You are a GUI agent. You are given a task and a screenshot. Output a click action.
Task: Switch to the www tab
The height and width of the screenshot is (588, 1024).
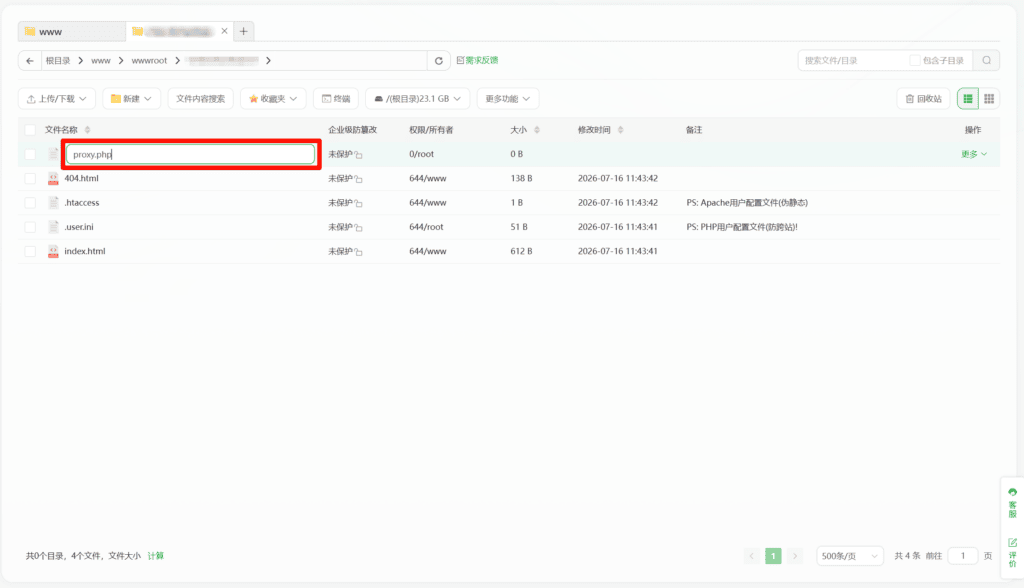72,31
